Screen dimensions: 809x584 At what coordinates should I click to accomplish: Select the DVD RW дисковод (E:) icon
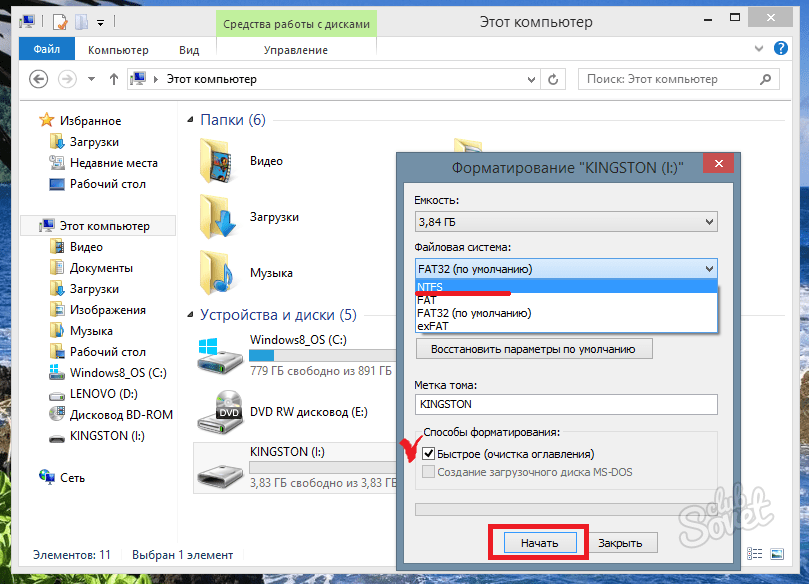(x=219, y=409)
